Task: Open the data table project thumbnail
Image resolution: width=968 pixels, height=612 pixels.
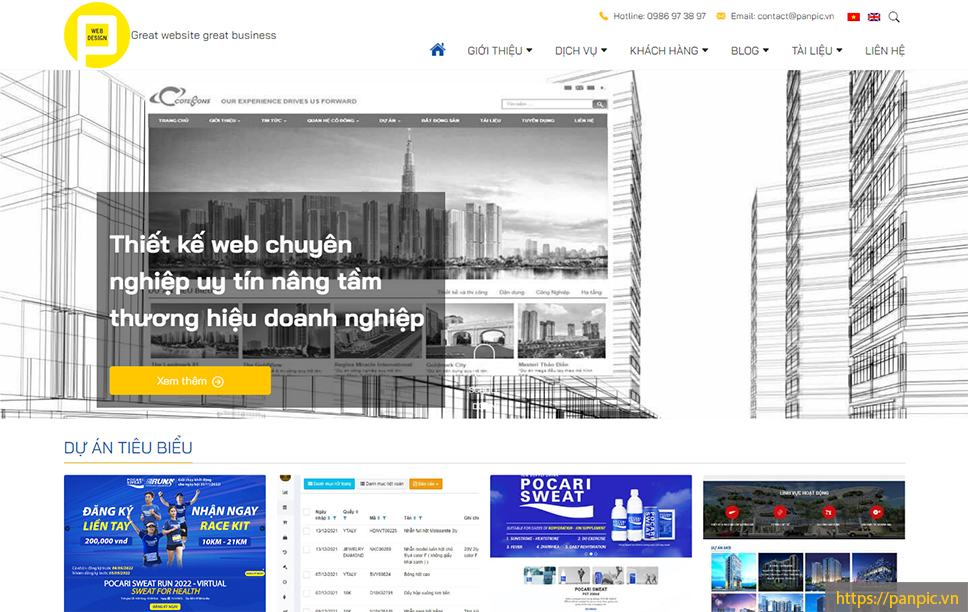Action: [377, 543]
